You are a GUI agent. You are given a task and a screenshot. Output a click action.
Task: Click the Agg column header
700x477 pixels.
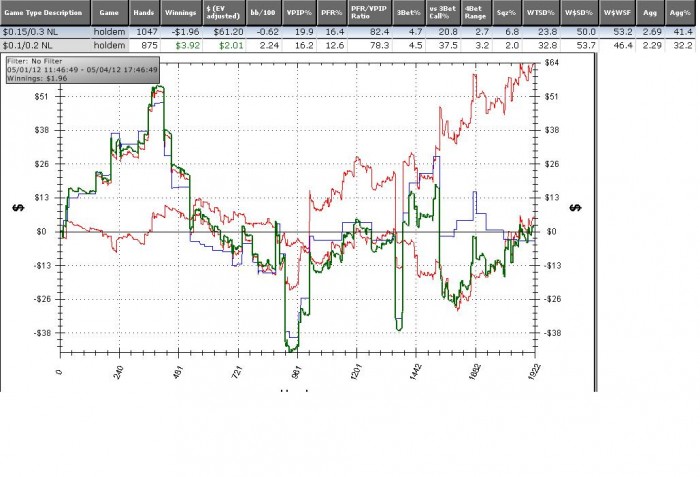[x=650, y=13]
